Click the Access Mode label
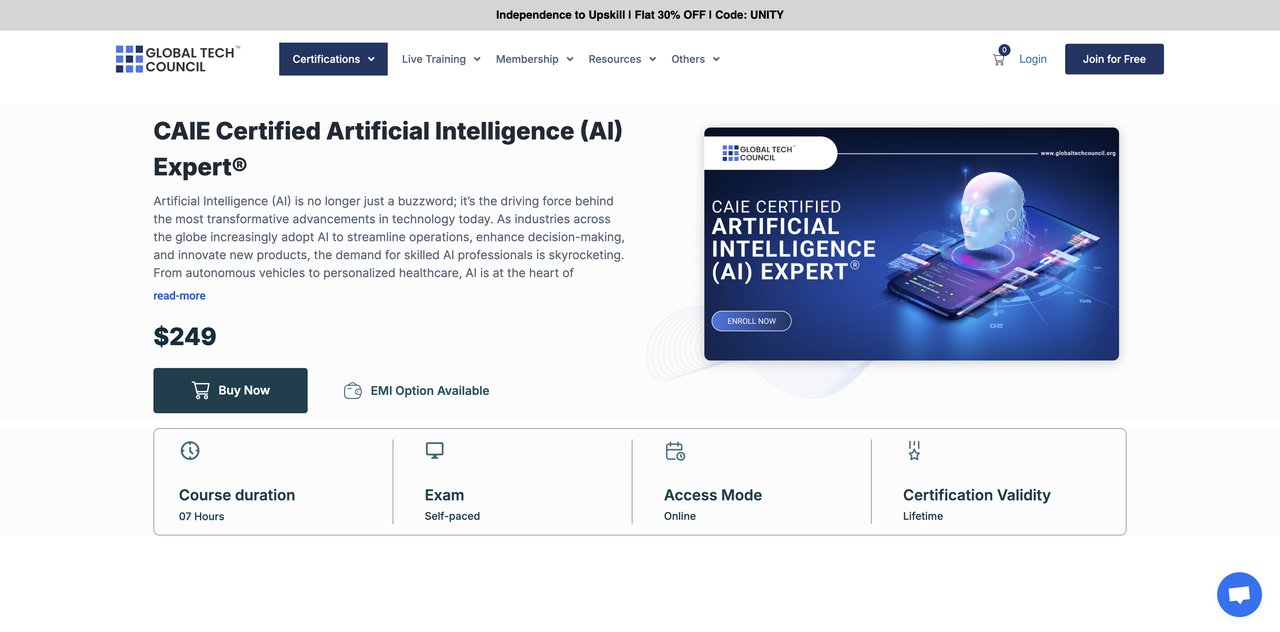The width and height of the screenshot is (1280, 632). [713, 495]
